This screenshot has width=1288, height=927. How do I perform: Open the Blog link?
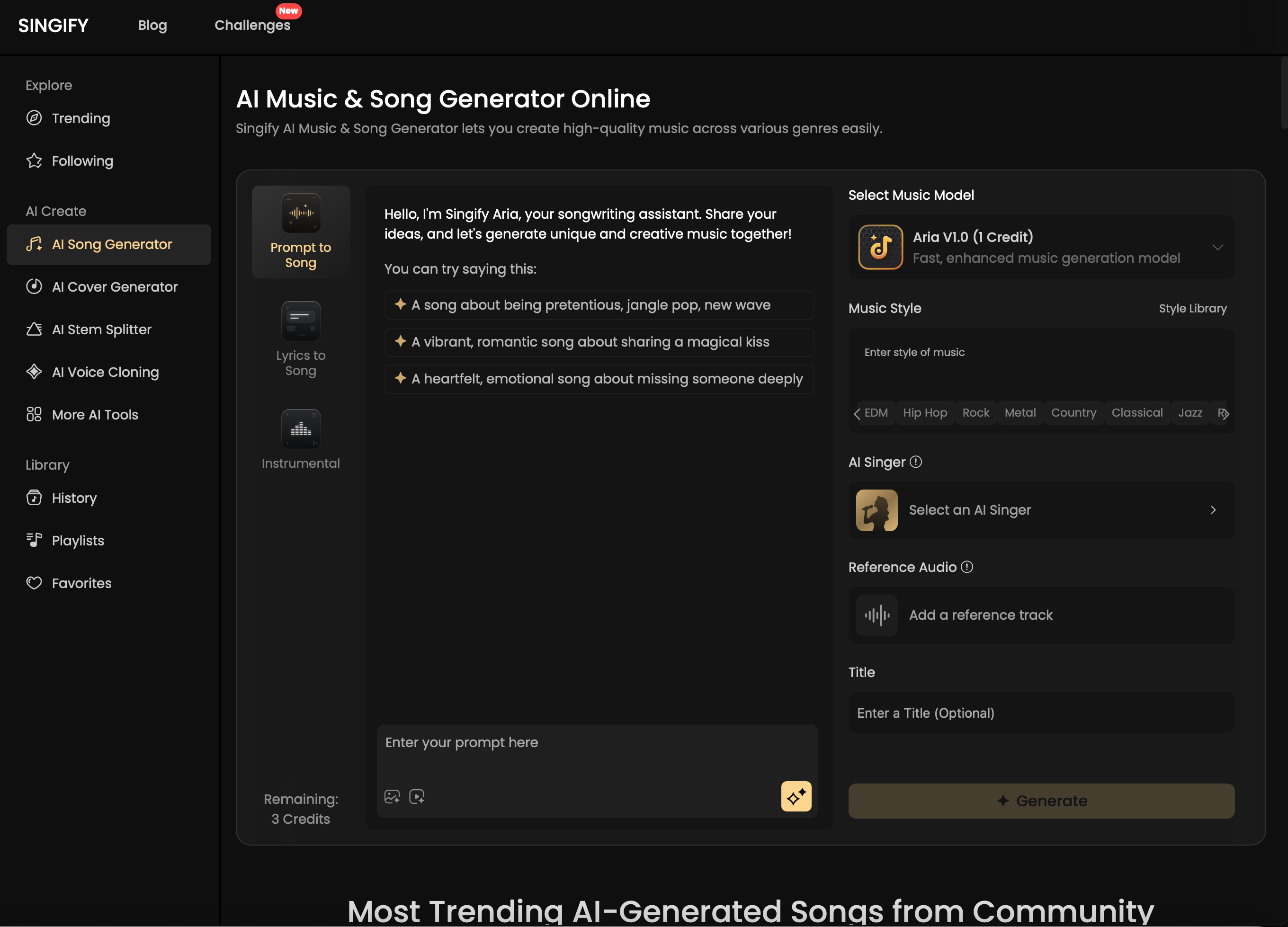tap(152, 25)
